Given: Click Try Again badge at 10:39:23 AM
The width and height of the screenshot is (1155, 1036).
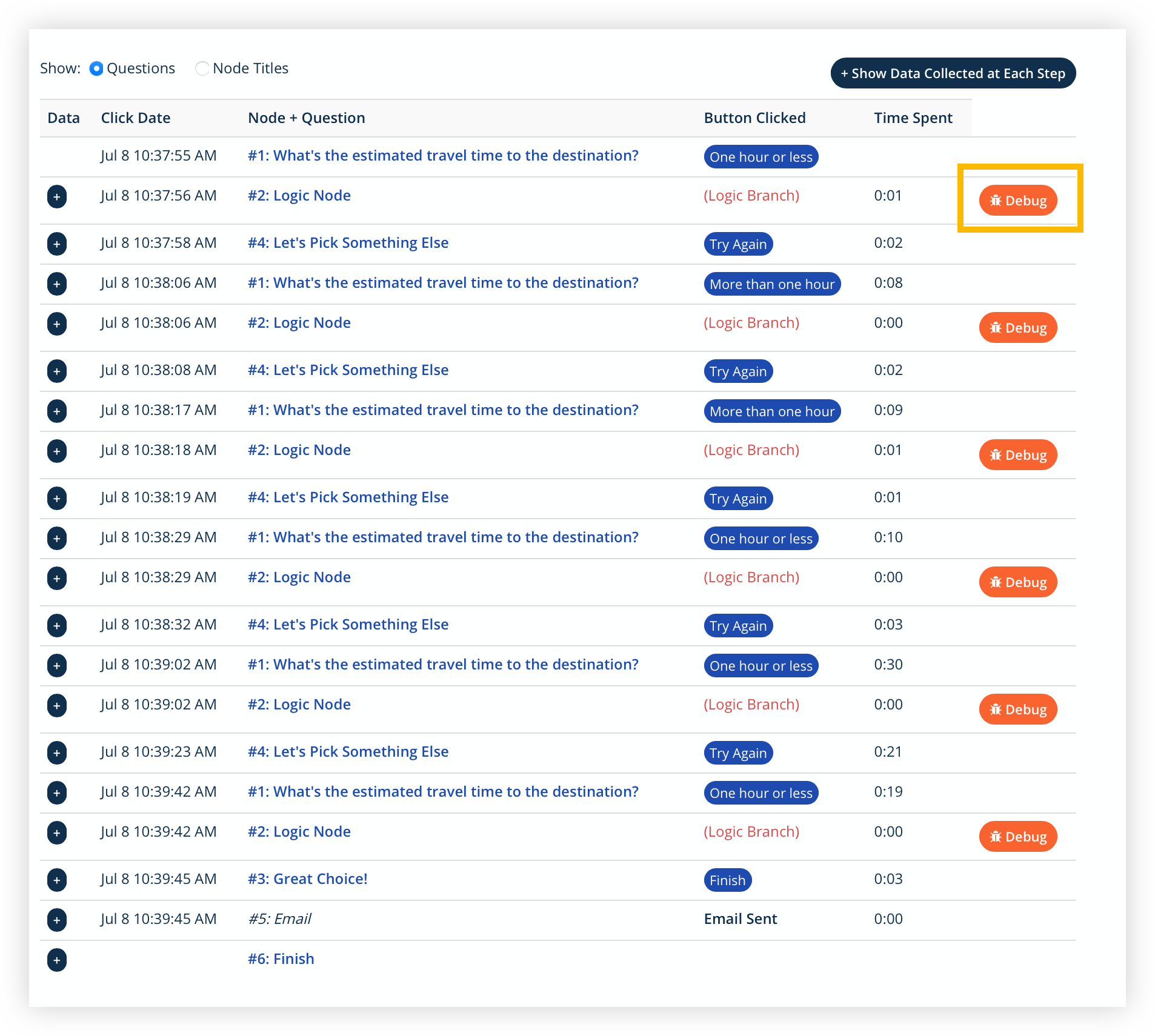Looking at the screenshot, I should click(738, 753).
